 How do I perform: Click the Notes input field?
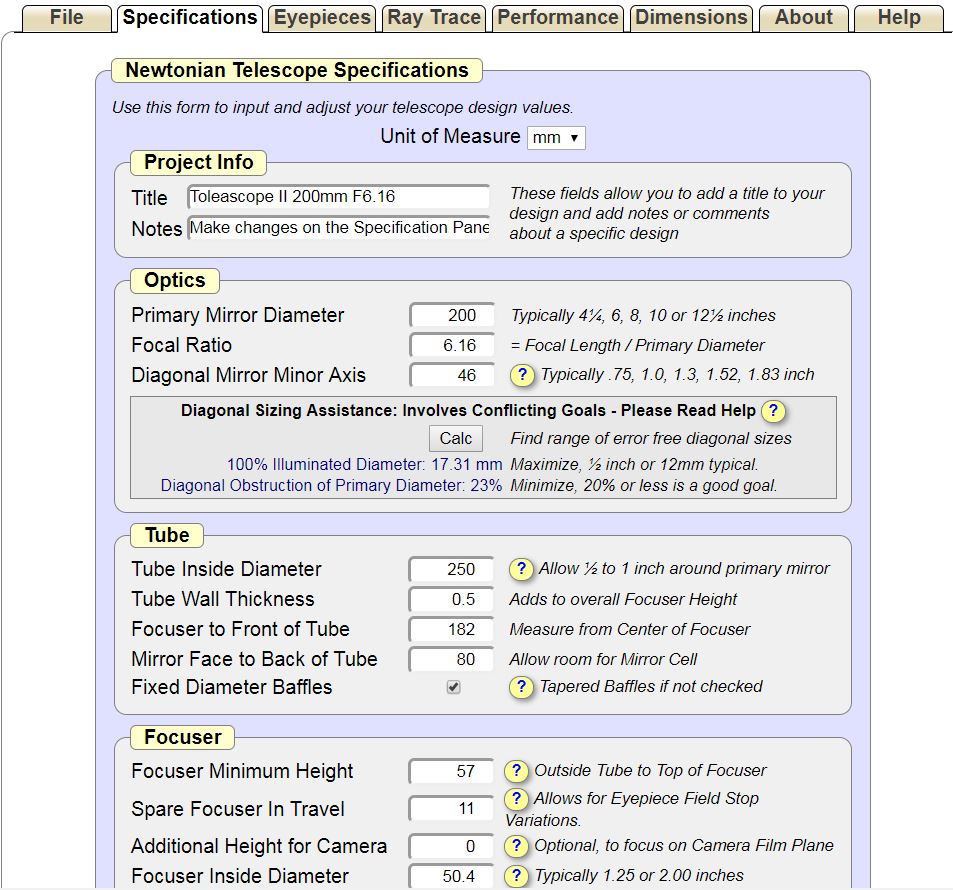pos(339,227)
